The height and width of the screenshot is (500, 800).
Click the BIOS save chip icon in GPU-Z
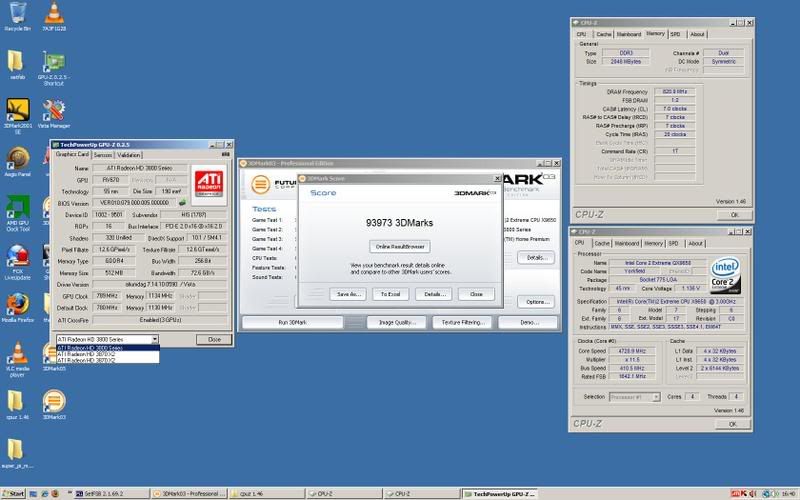(x=183, y=203)
